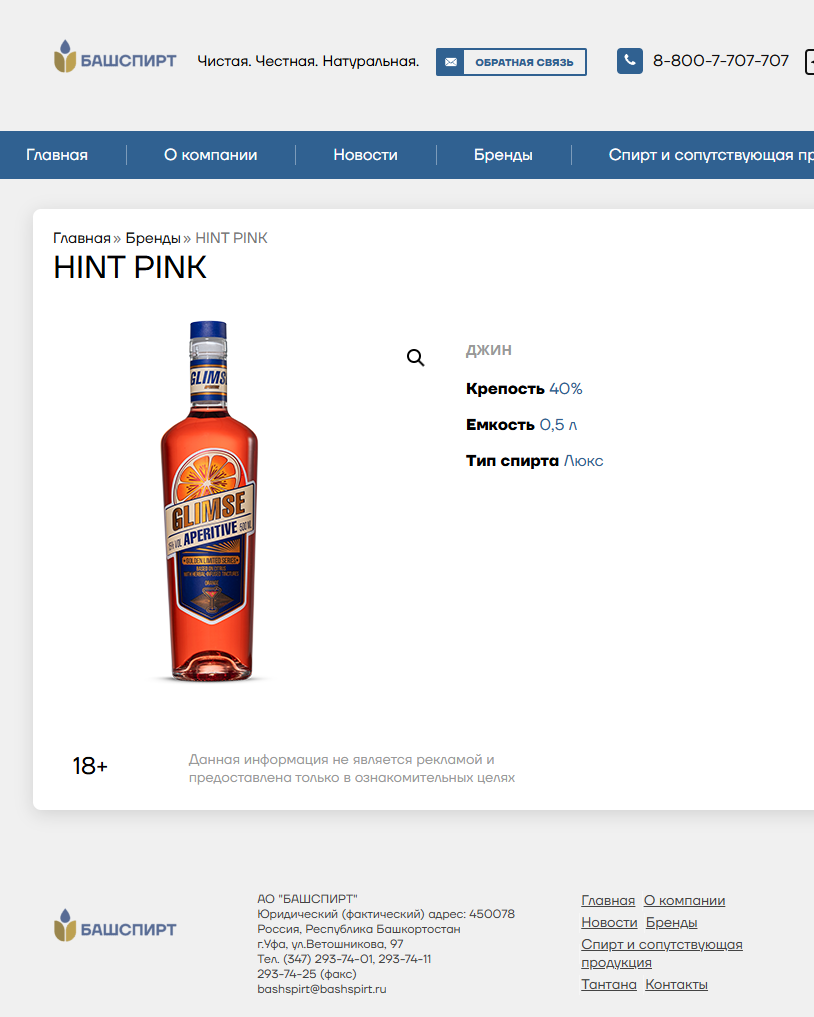
Task: Call the 8-800-7-707-707 phone number link
Action: 720,61
